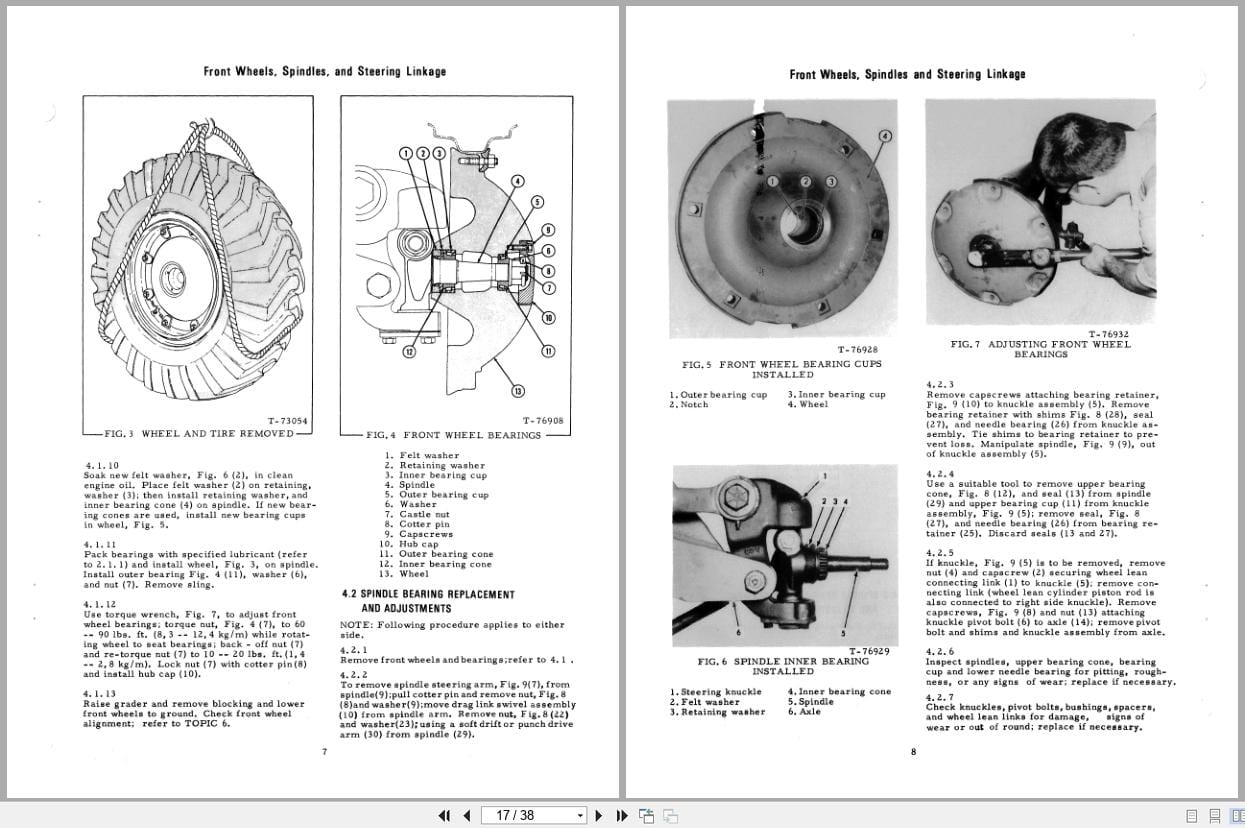The image size is (1245, 828).
Task: Go to the previous page
Action: pos(467,815)
